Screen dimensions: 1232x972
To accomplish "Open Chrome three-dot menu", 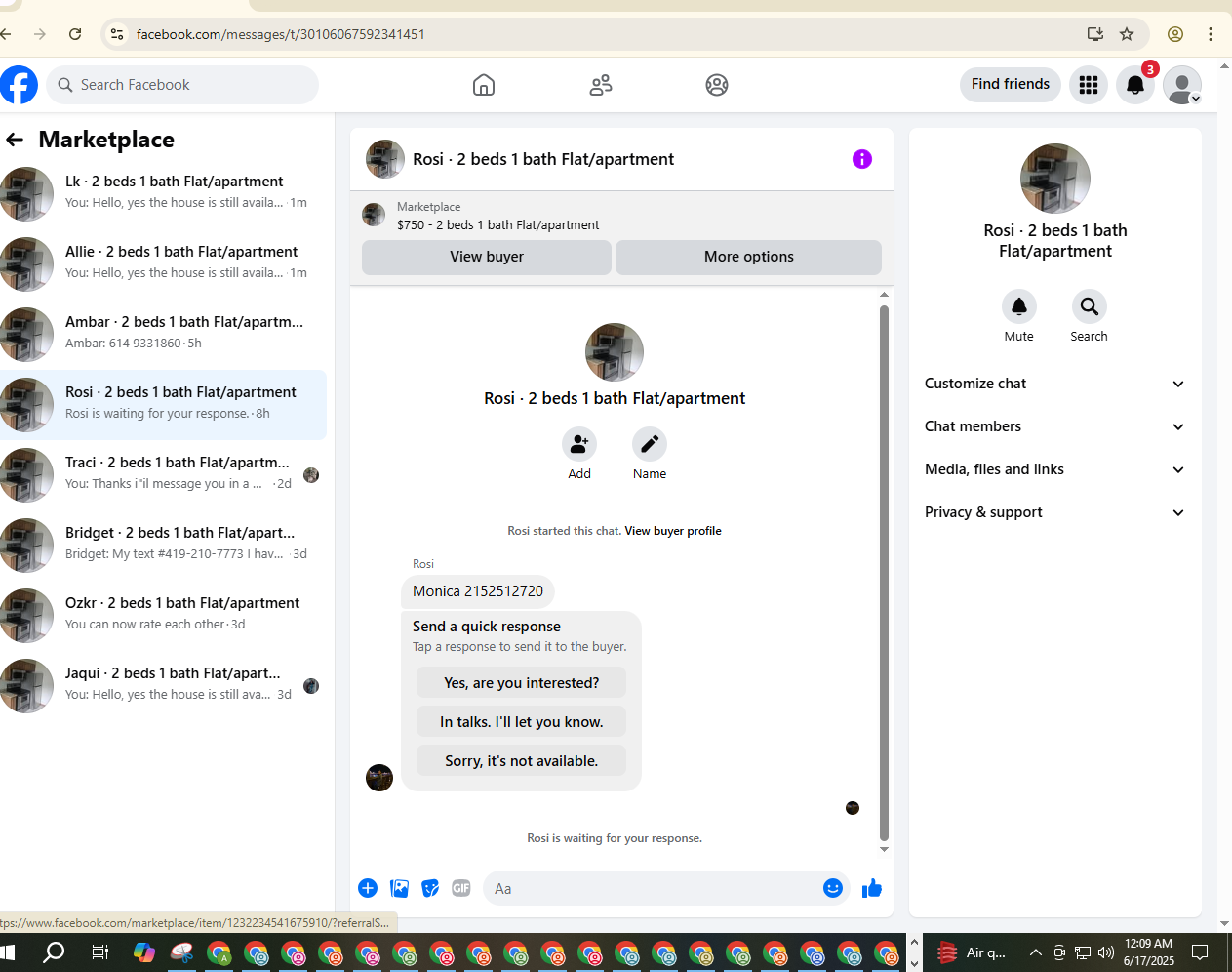I will point(1211,34).
